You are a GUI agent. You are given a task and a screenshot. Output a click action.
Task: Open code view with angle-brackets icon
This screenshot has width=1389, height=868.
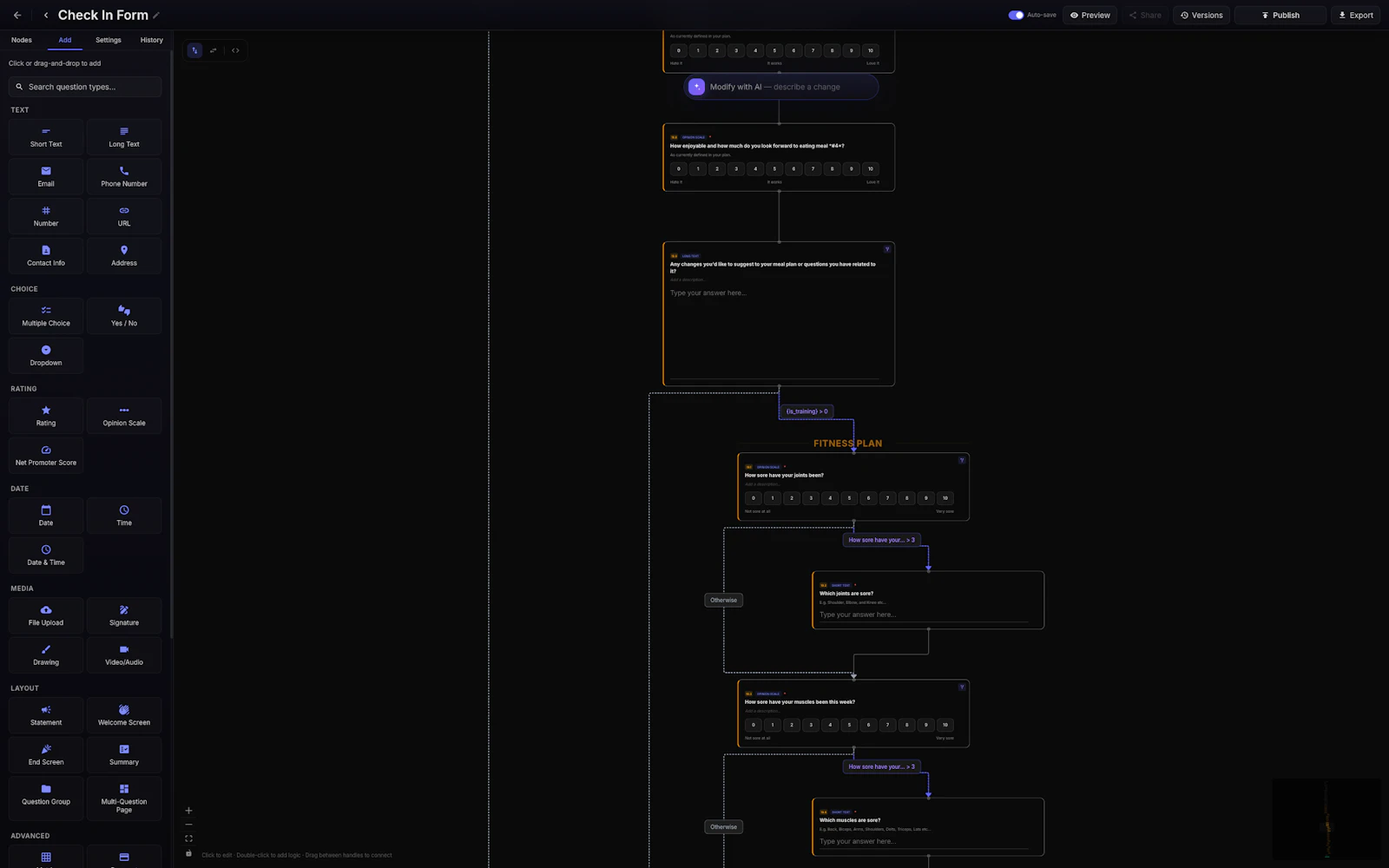235,50
